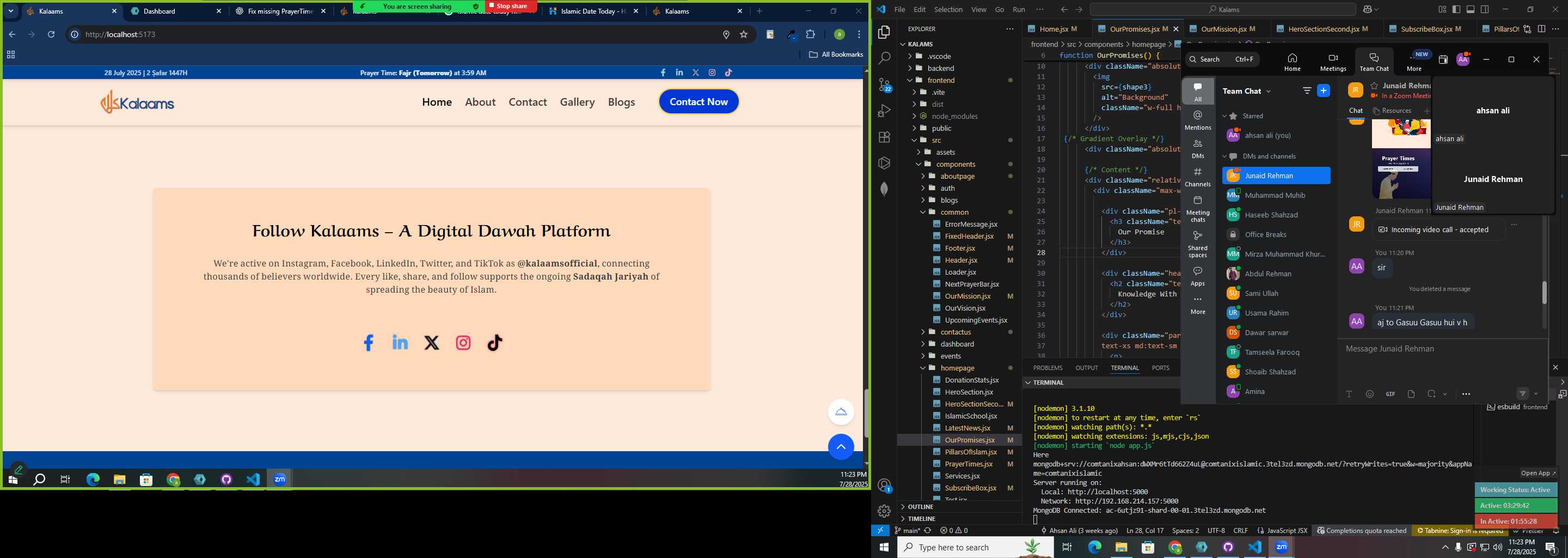Open Mentions in Zoom sidebar
1568x558 pixels.
(x=1197, y=120)
